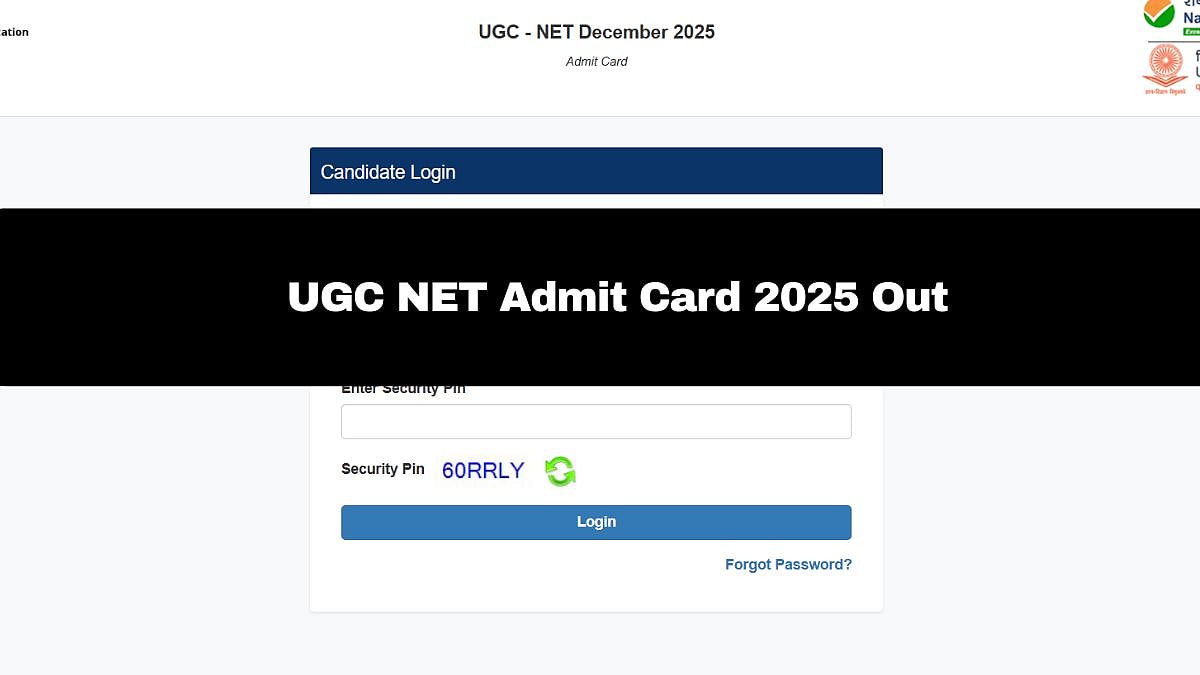Screen dimensions: 1200x675
Task: Click the partially visible 'ation' link top left
Action: pos(14,31)
